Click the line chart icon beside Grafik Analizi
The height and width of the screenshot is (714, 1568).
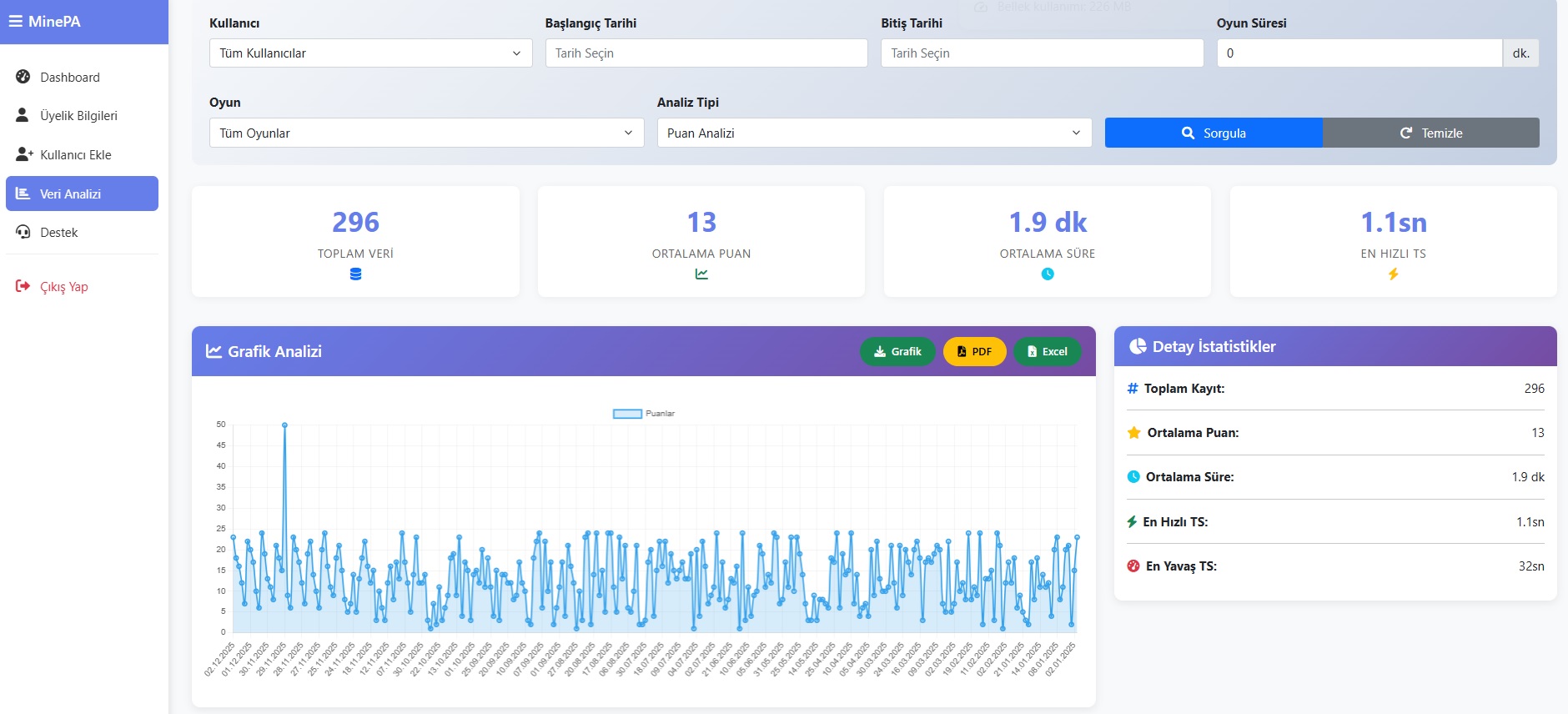coord(214,351)
